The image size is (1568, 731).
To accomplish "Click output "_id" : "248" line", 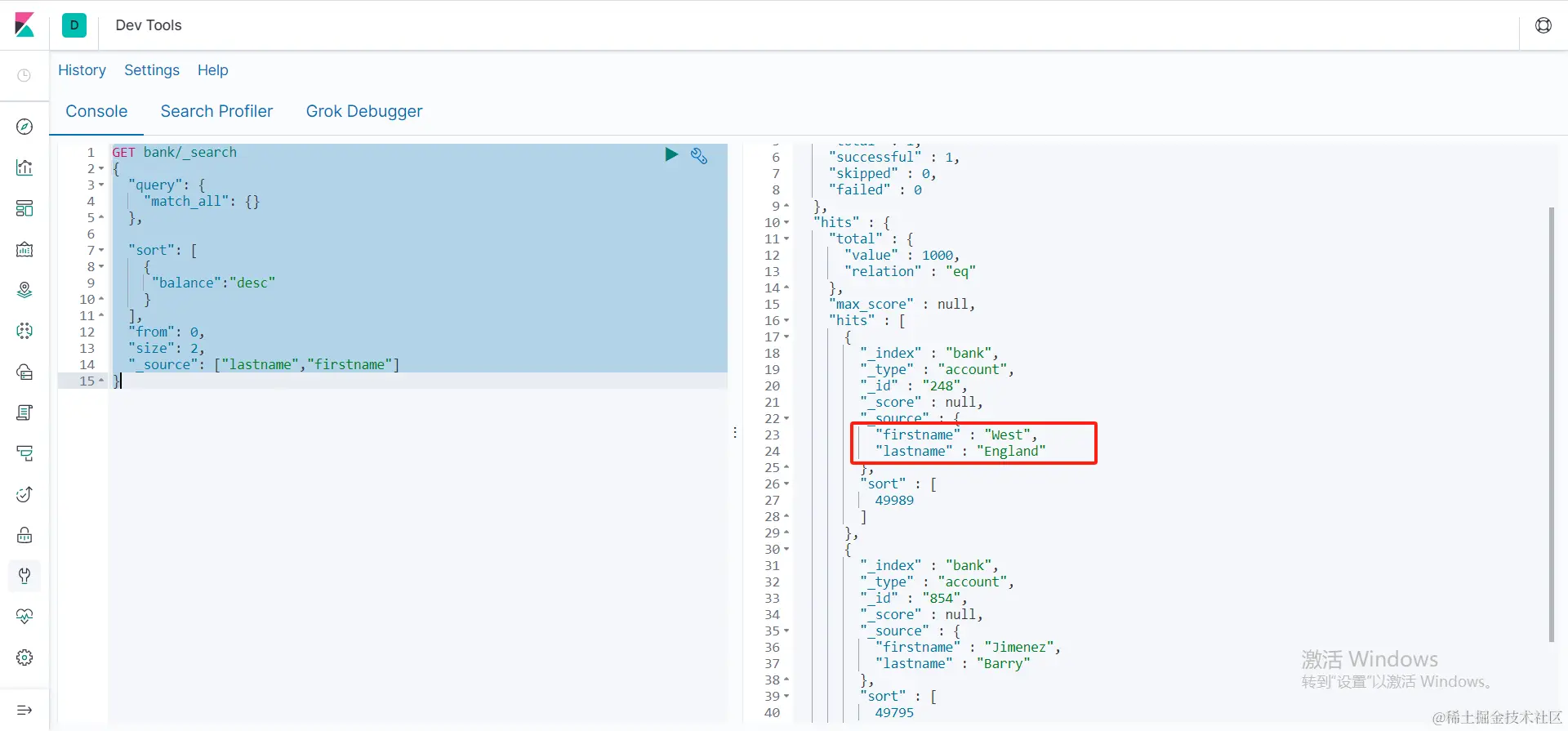I will point(913,386).
